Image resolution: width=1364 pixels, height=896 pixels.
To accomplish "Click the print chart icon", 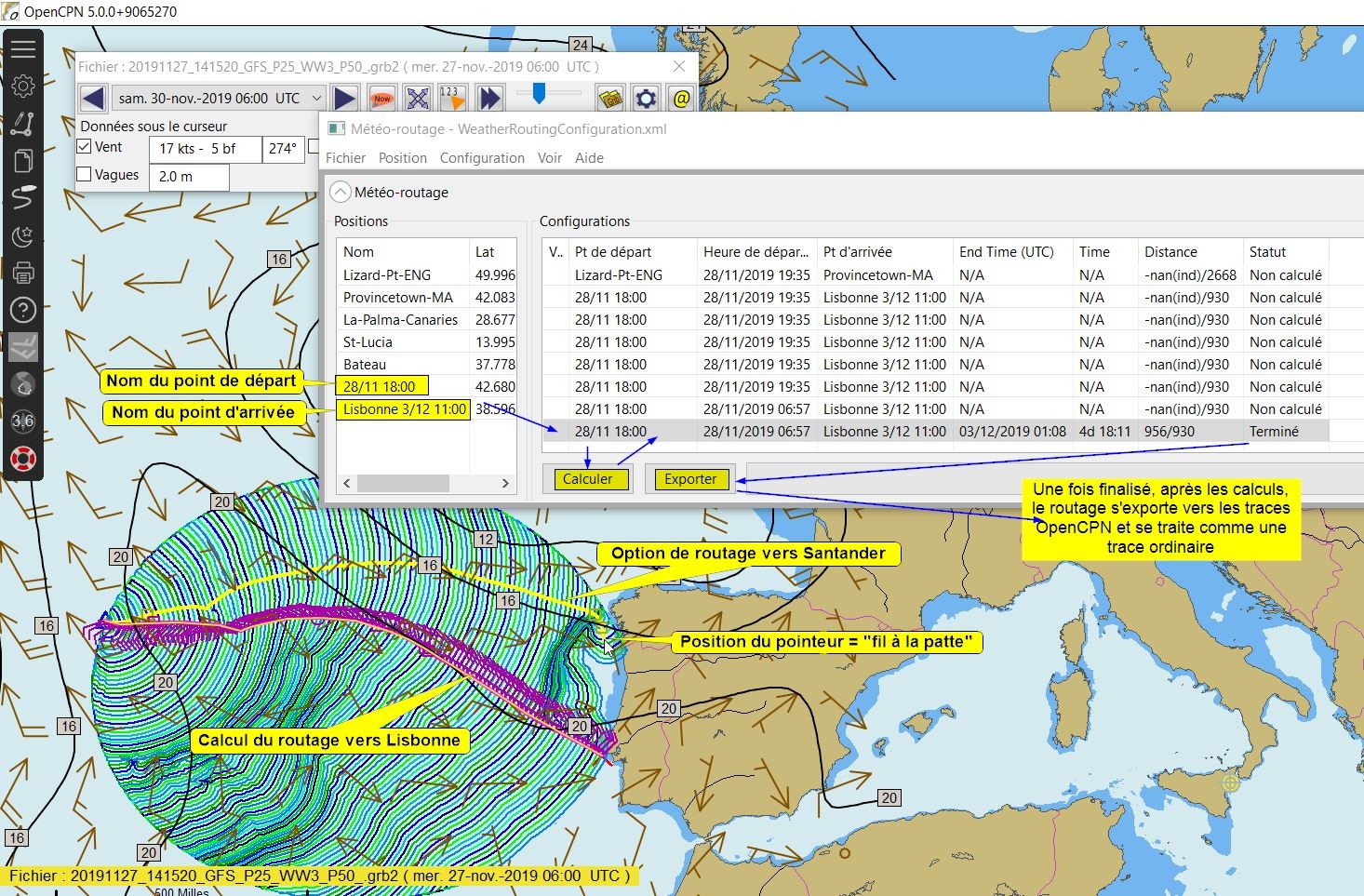I will click(23, 273).
